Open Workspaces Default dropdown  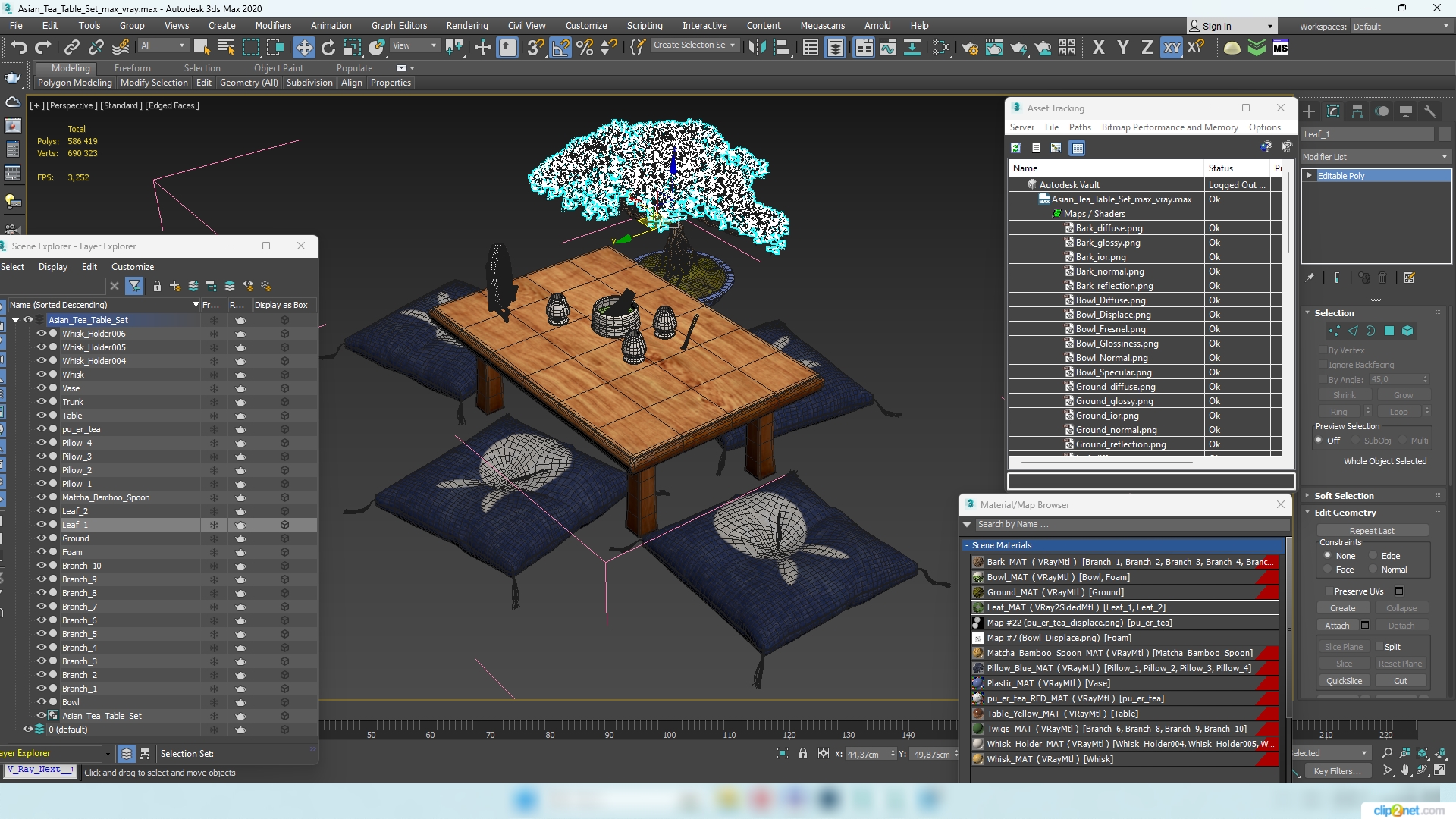coord(1401,27)
